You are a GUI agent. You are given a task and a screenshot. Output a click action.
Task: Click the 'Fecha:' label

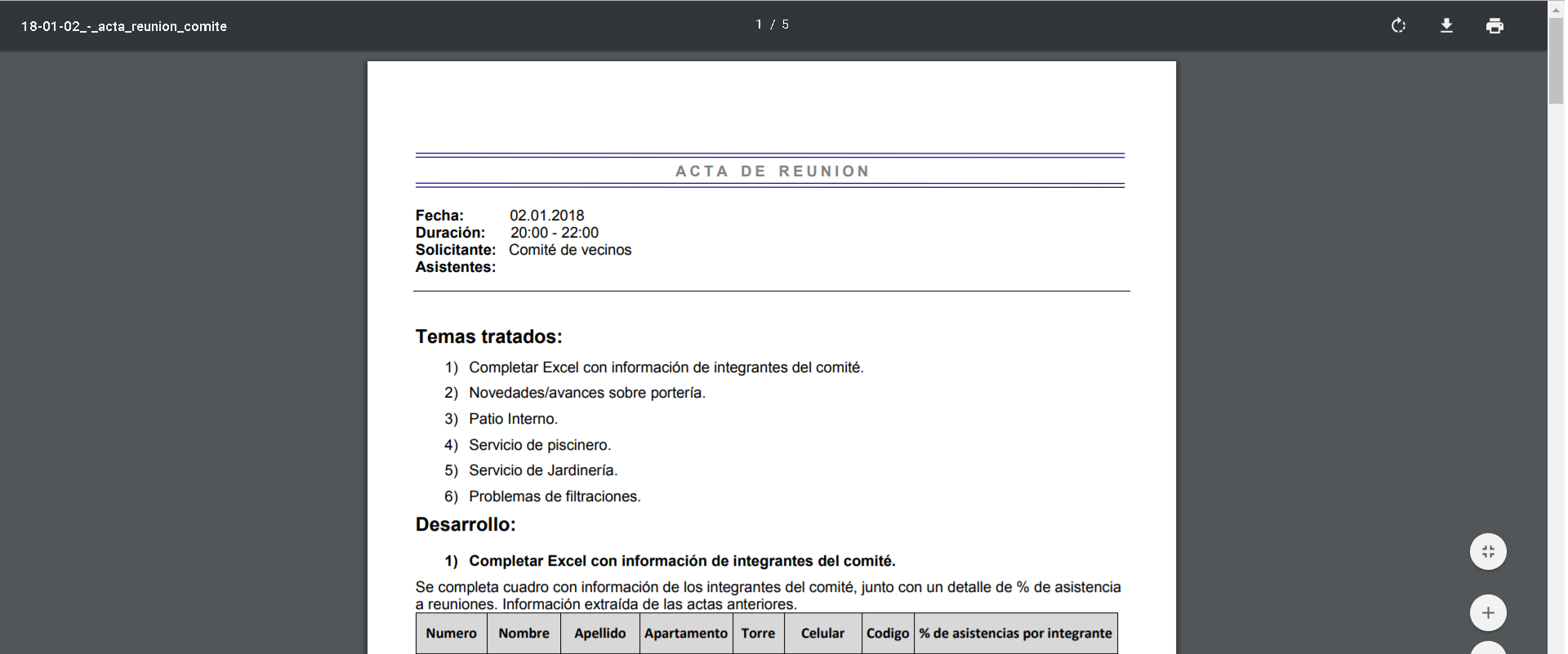click(439, 216)
